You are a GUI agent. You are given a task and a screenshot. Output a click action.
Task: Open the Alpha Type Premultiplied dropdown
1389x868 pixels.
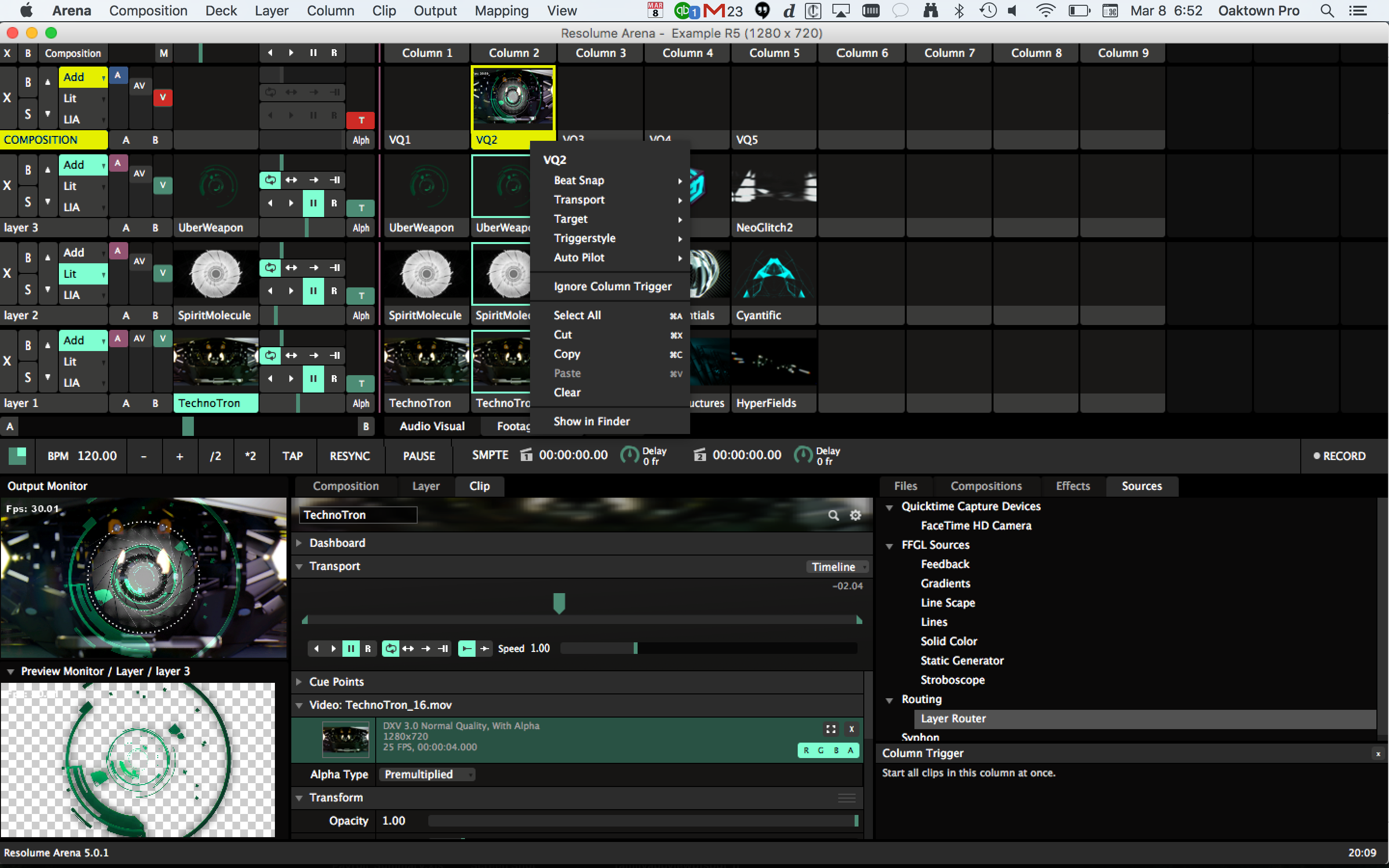[426, 774]
